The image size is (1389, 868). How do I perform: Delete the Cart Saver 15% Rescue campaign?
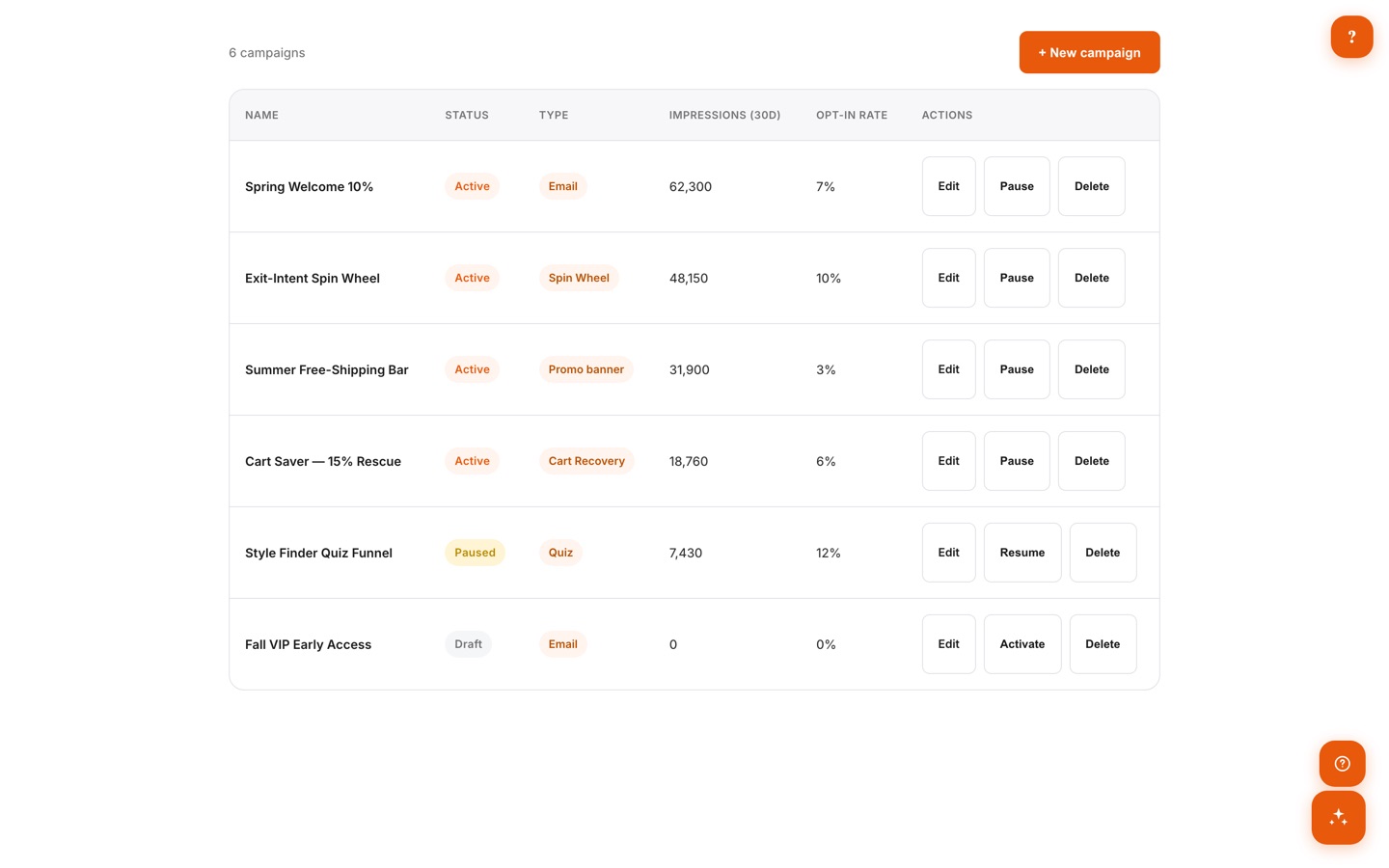click(1091, 461)
